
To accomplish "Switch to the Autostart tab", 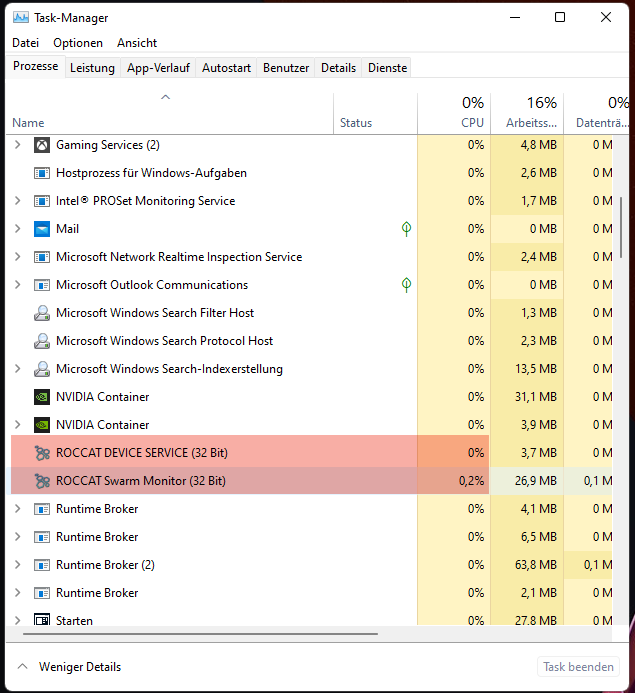I will [x=226, y=68].
